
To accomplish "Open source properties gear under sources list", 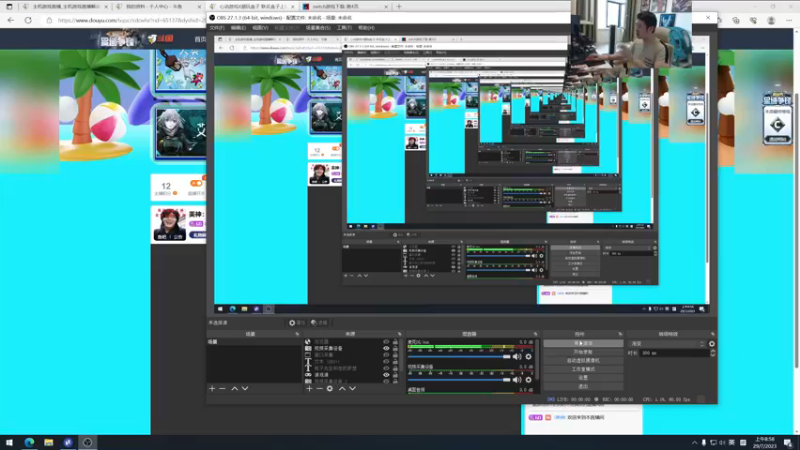I will pyautogui.click(x=330, y=389).
